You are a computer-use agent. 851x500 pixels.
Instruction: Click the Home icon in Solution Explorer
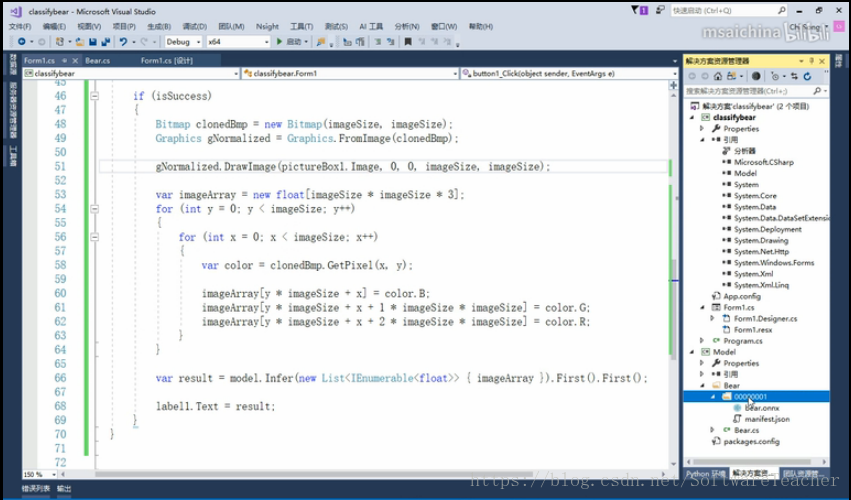[717, 77]
